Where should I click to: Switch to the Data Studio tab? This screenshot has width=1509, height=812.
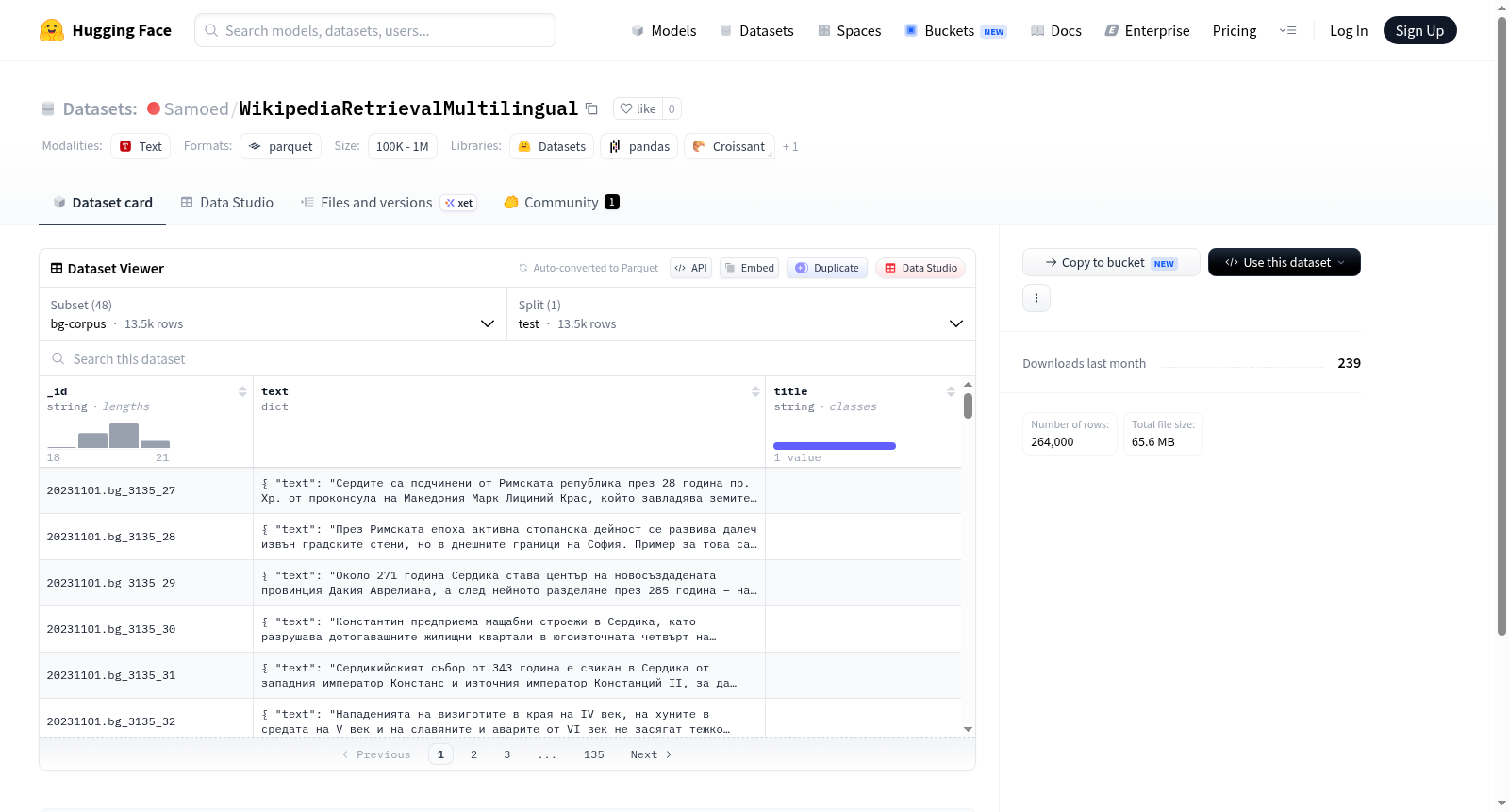[227, 202]
